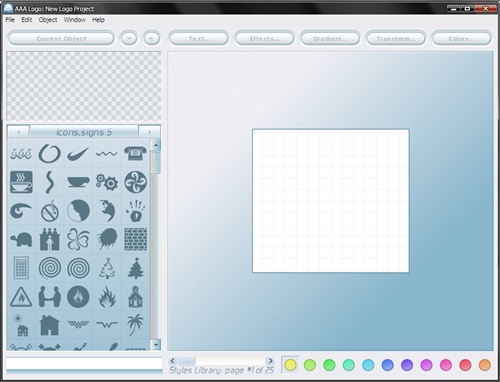500x382 pixels.
Task: Select the flame in circle icon
Action: 78,297
